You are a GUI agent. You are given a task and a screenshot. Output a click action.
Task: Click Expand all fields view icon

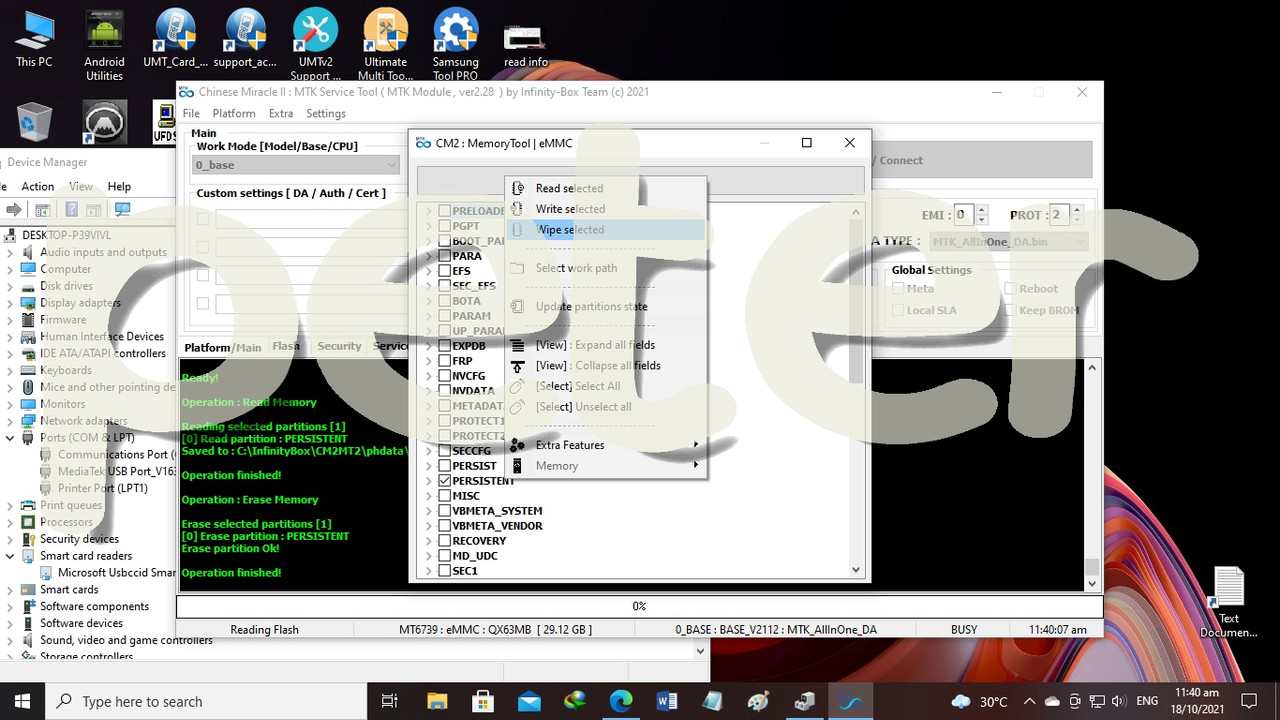pos(517,345)
